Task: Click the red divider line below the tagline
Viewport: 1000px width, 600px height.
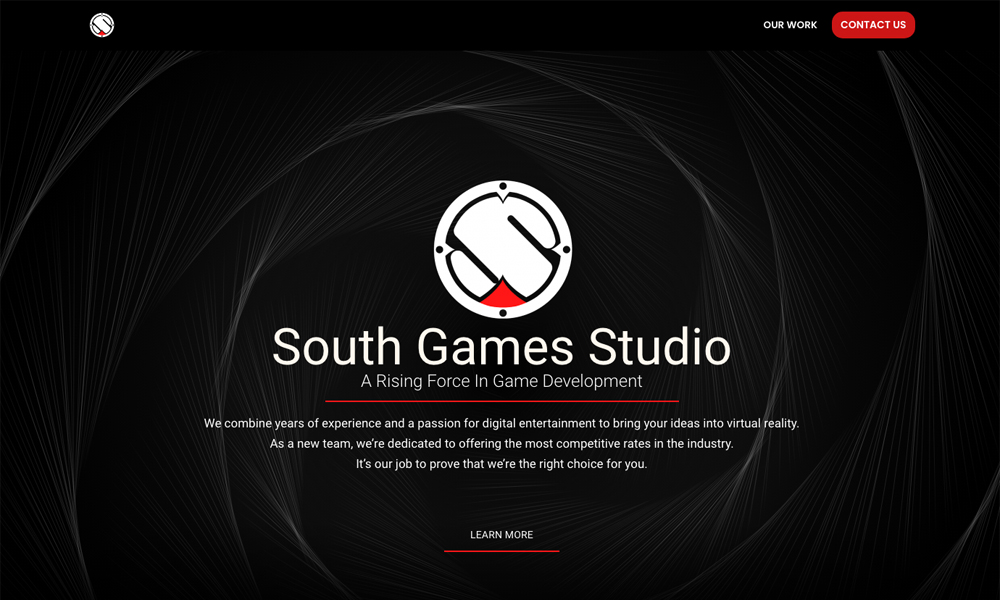Action: pos(501,401)
